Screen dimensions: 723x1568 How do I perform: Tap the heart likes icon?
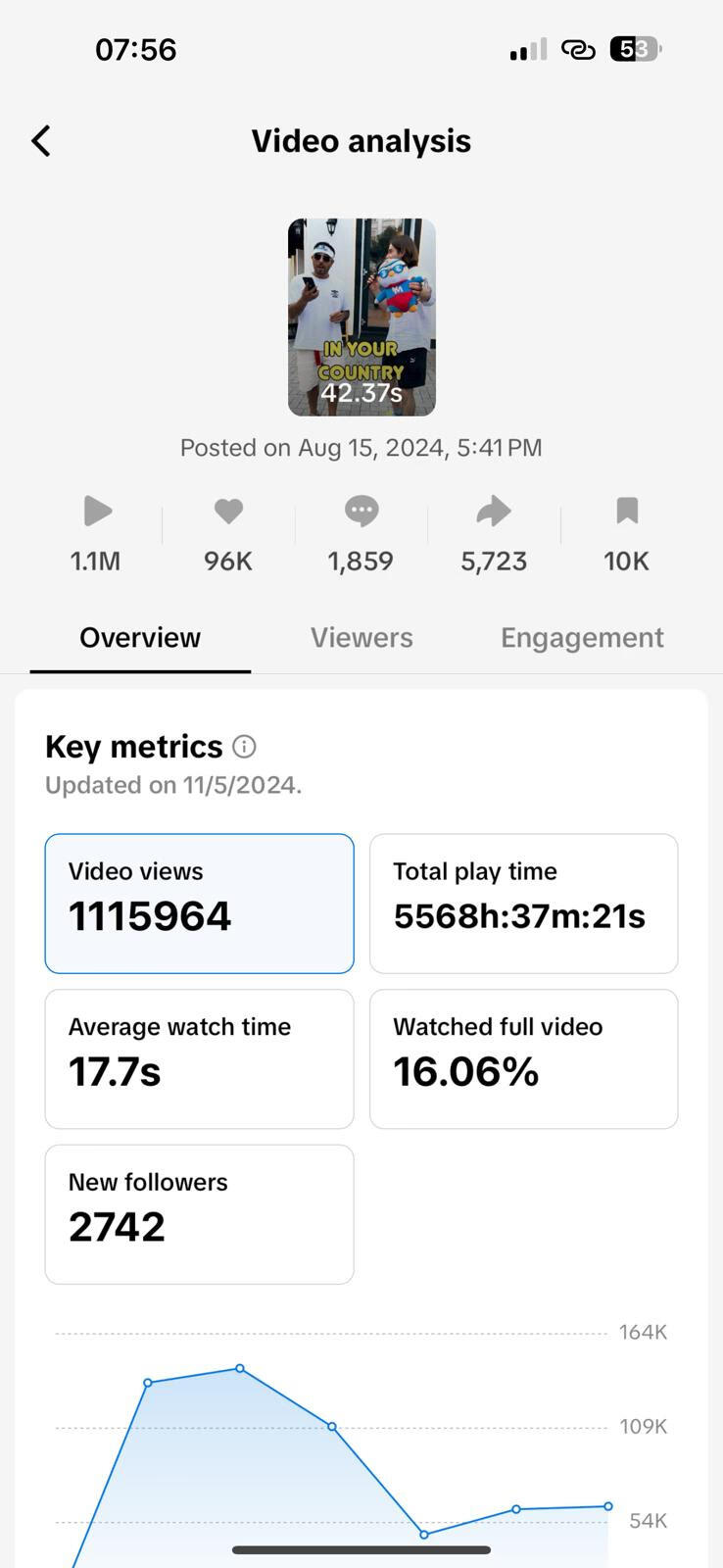[x=228, y=511]
